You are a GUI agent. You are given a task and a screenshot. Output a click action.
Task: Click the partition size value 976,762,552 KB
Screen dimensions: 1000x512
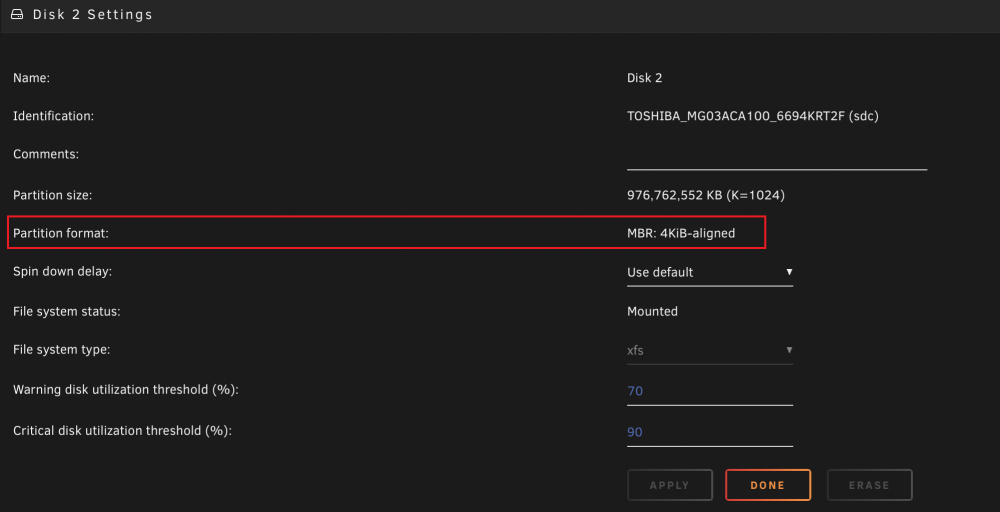706,195
